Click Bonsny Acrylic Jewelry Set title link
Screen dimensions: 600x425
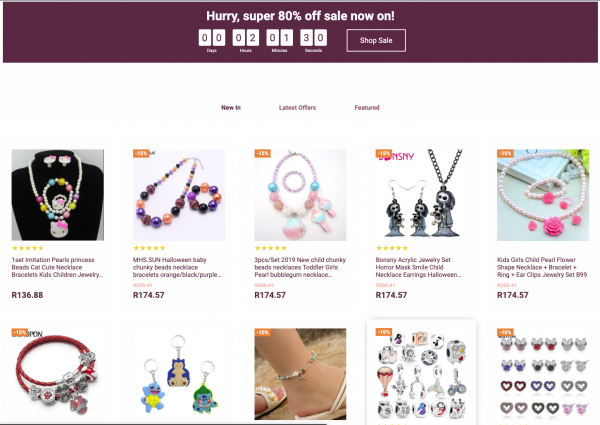click(418, 267)
